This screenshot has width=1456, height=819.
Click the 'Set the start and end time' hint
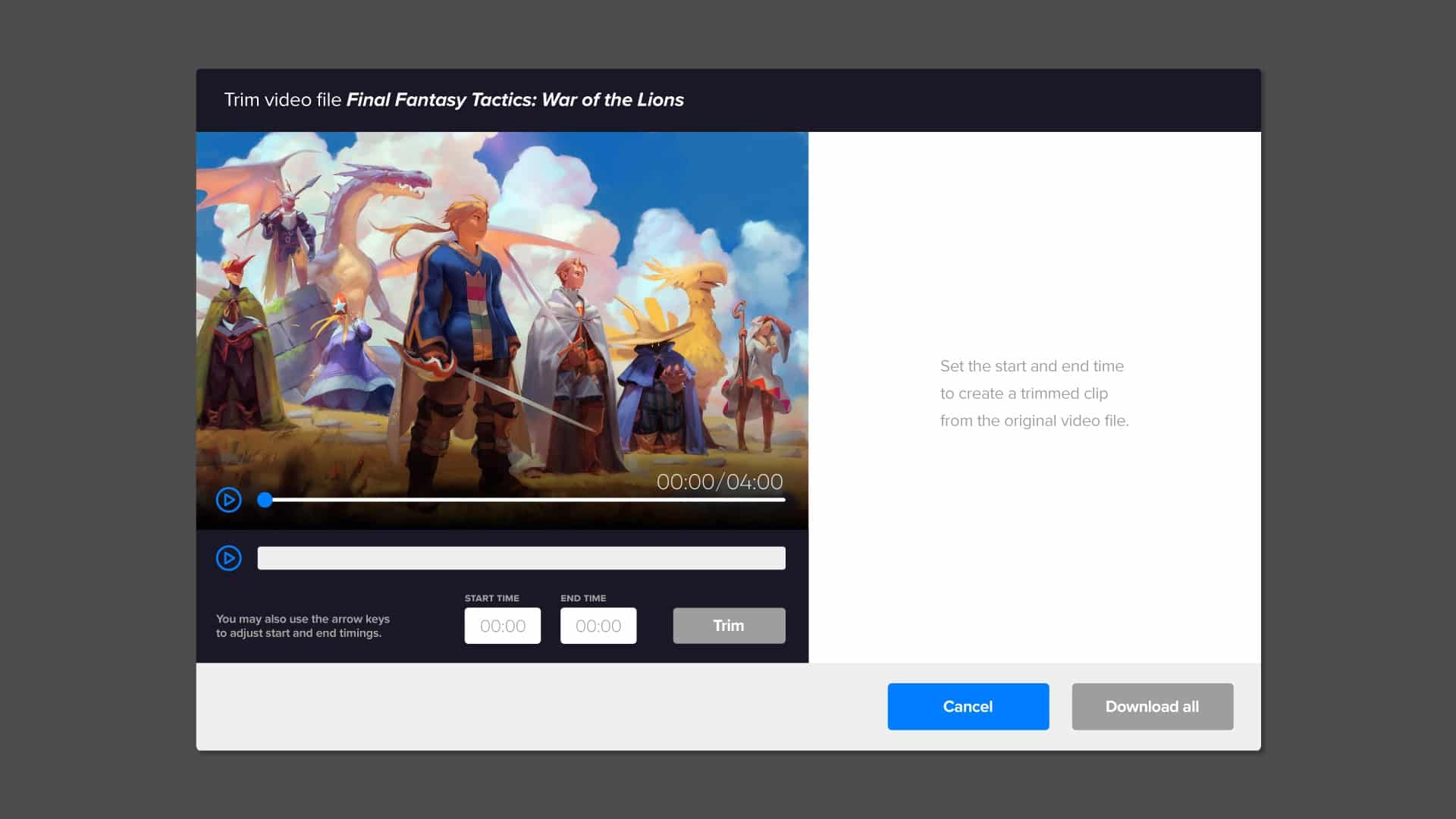coord(1034,394)
